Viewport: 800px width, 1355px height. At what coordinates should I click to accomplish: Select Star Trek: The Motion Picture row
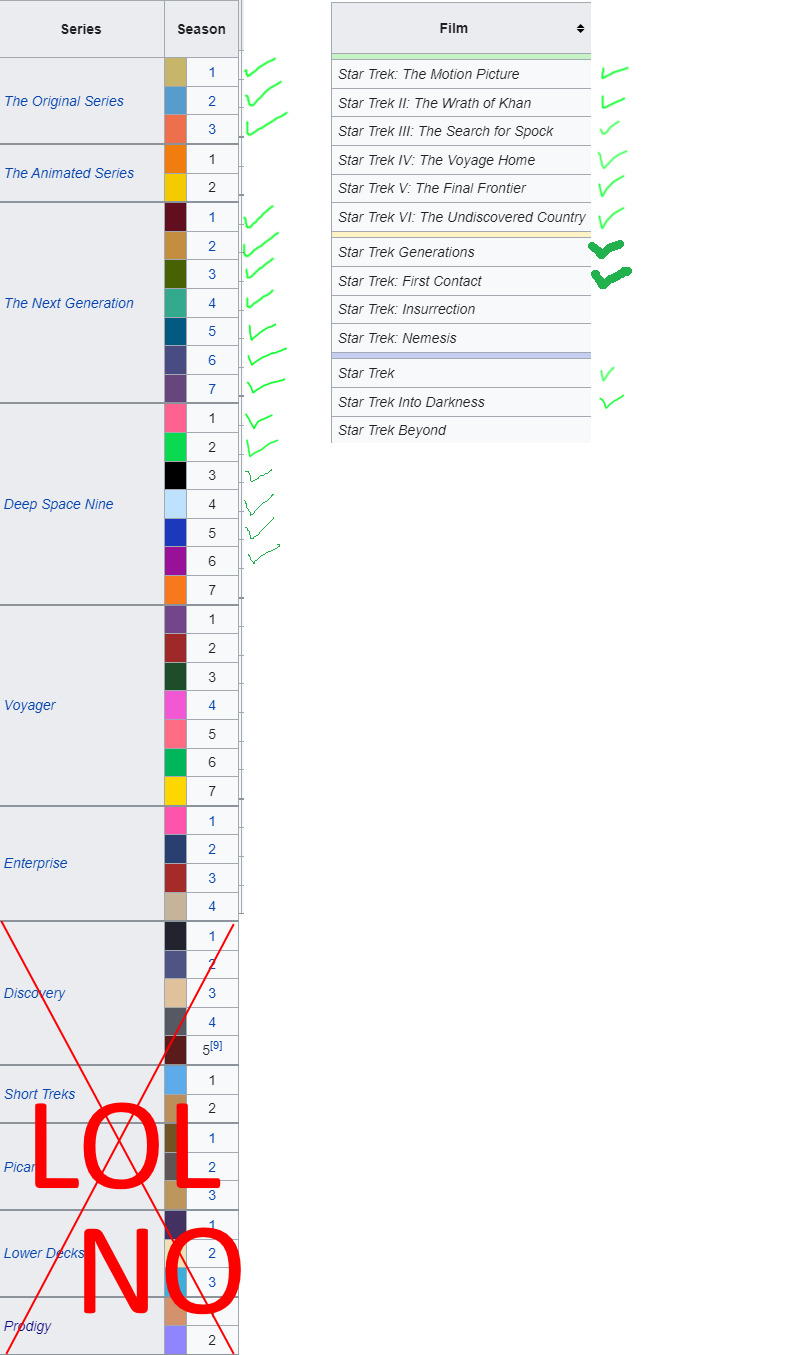[461, 74]
